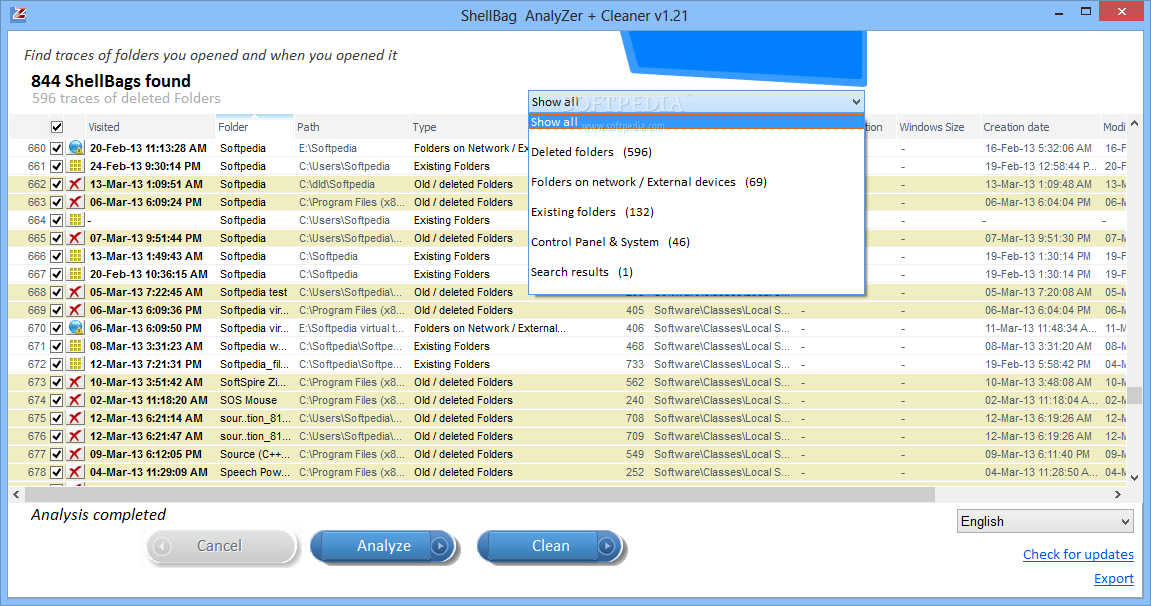Uncheck the checkbox for row 667
Screen dimensions: 1151x606
coord(57,274)
